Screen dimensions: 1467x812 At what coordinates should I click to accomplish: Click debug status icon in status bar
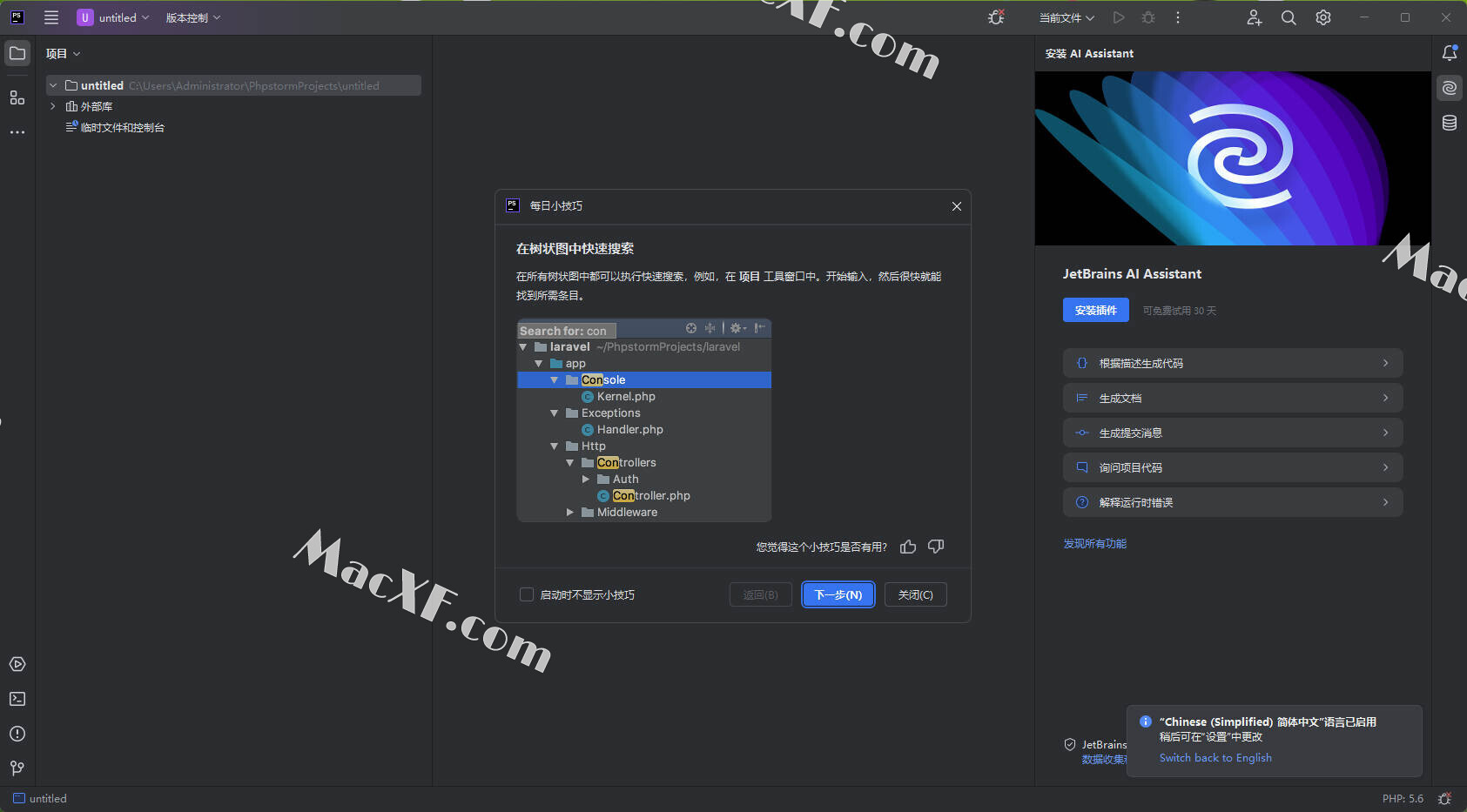tap(1445, 799)
